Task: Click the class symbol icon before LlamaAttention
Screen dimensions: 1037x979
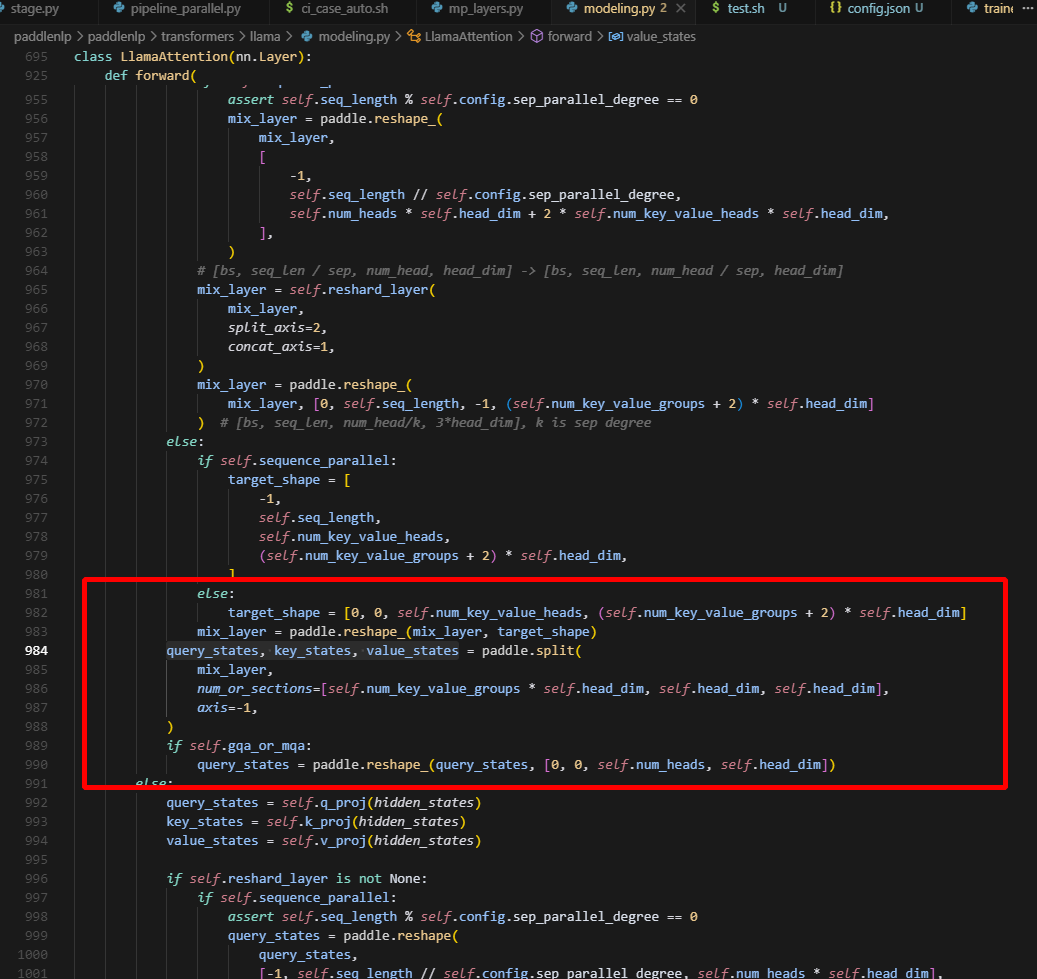Action: click(413, 36)
